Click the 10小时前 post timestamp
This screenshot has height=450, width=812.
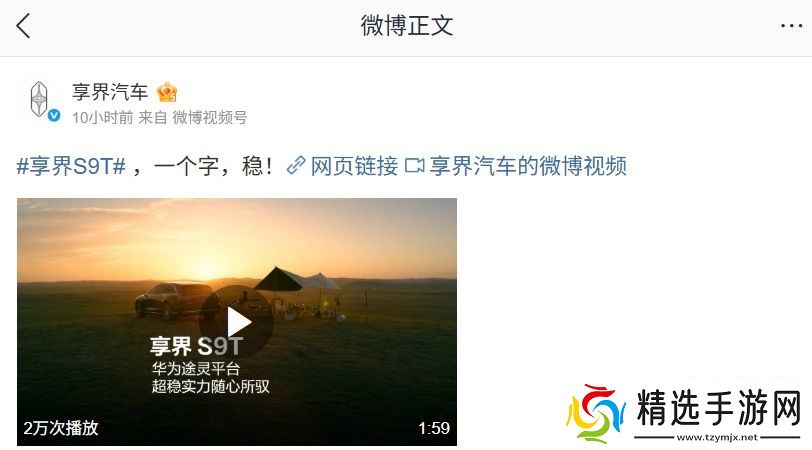103,118
